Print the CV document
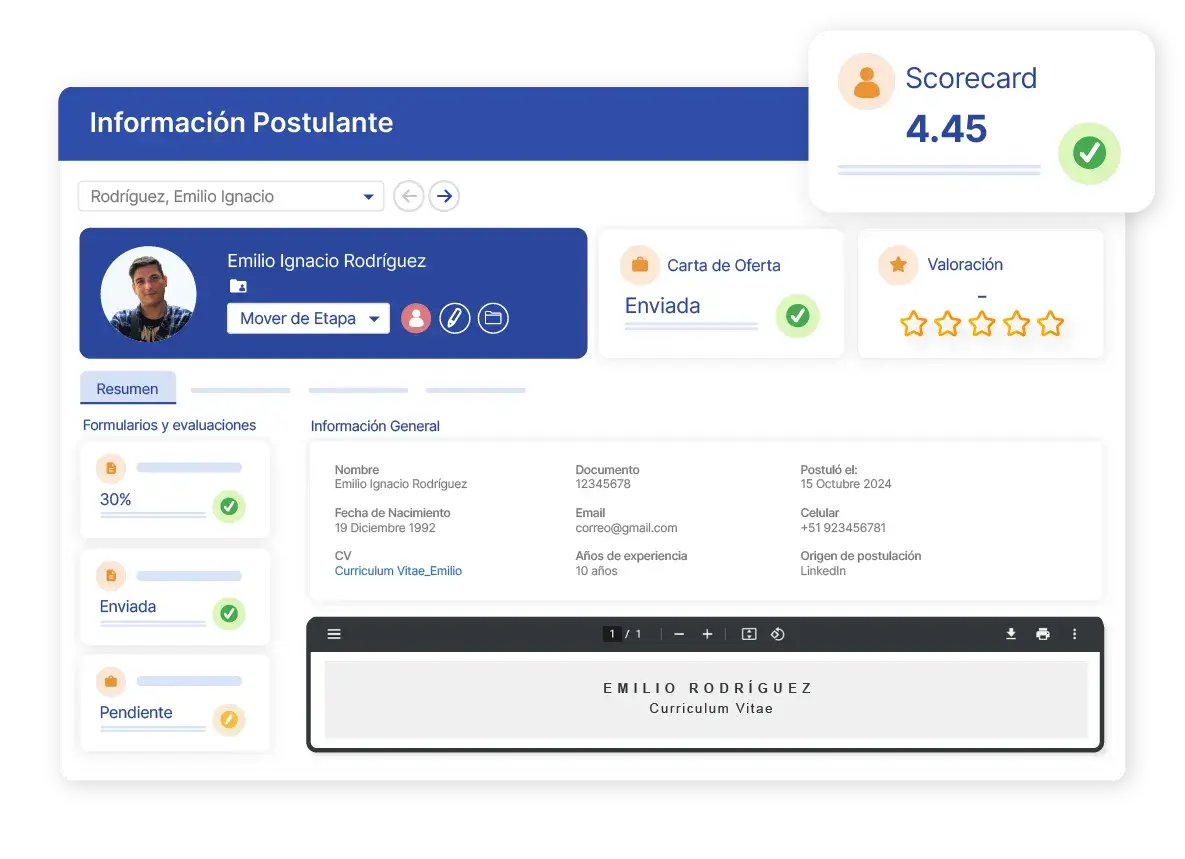 coord(1043,634)
